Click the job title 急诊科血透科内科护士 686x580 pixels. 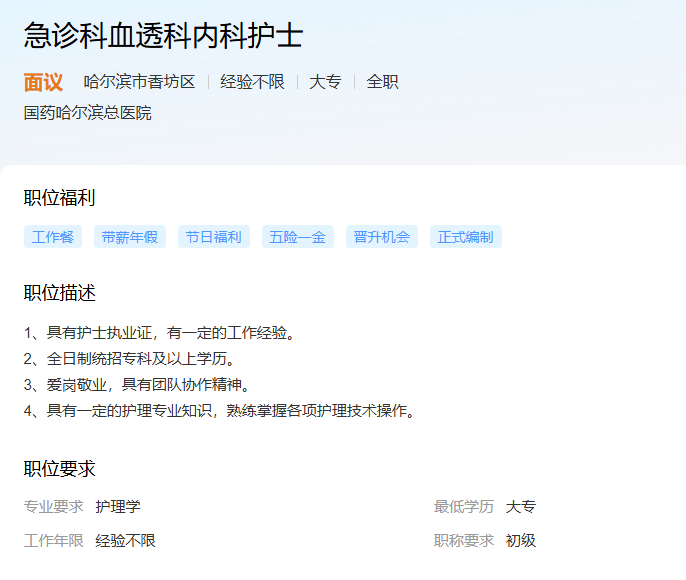pyautogui.click(x=163, y=36)
